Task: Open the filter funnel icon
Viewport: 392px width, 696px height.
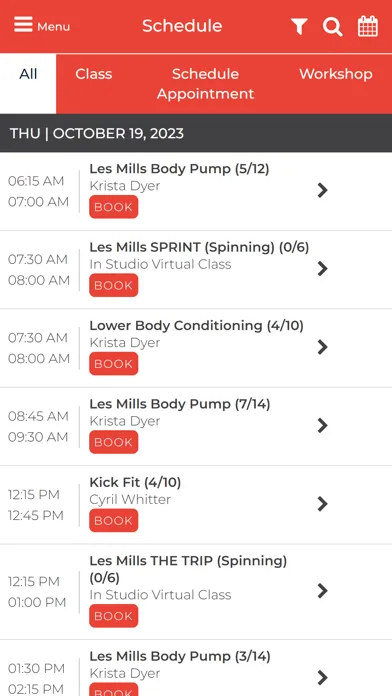Action: [299, 26]
